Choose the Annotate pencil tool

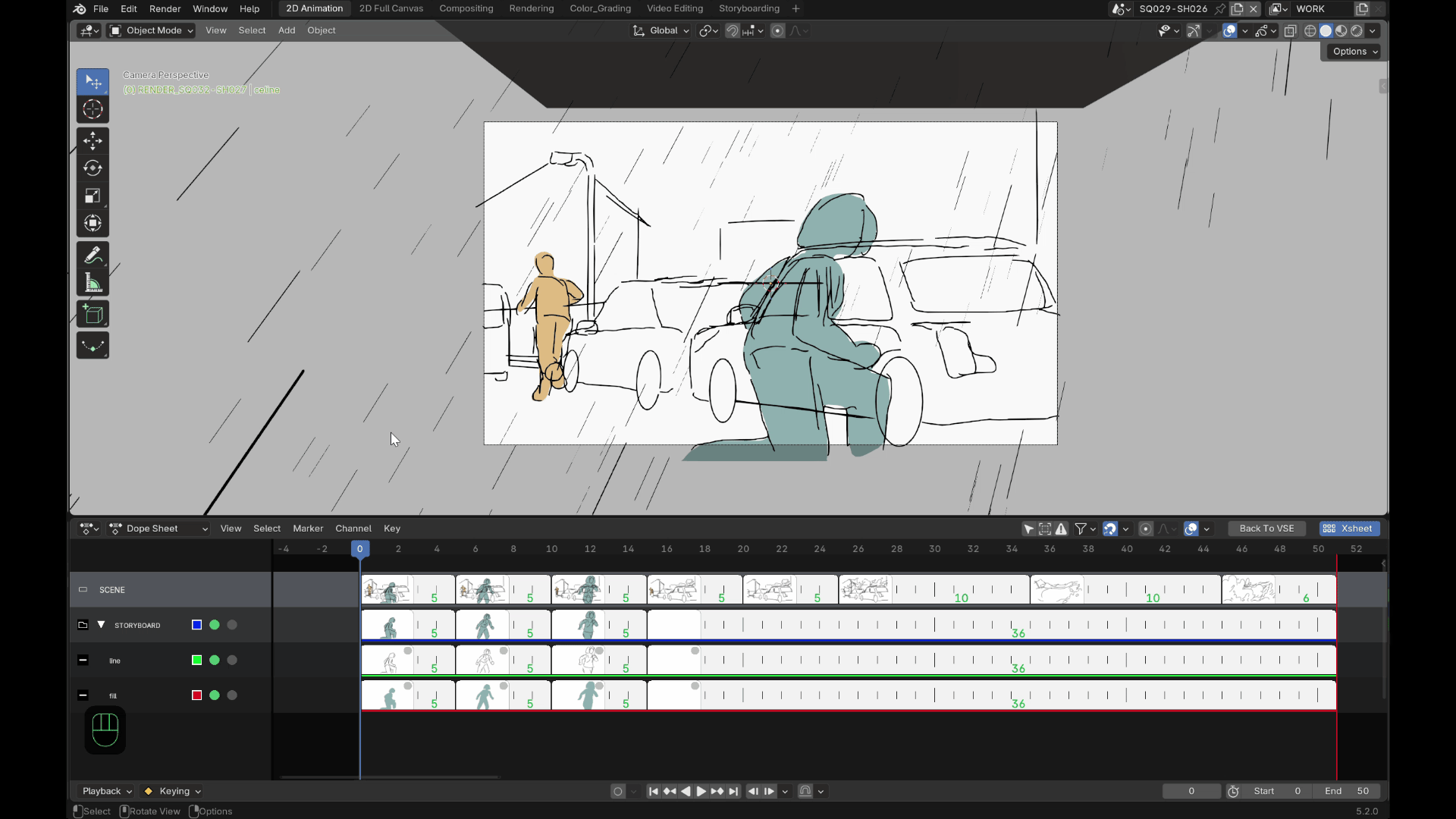point(93,256)
